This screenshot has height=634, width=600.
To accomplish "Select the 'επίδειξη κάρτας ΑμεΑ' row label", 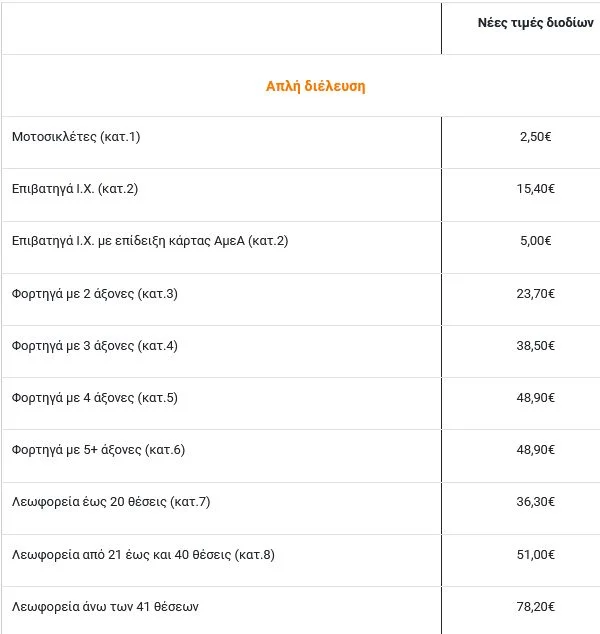I will point(149,241).
